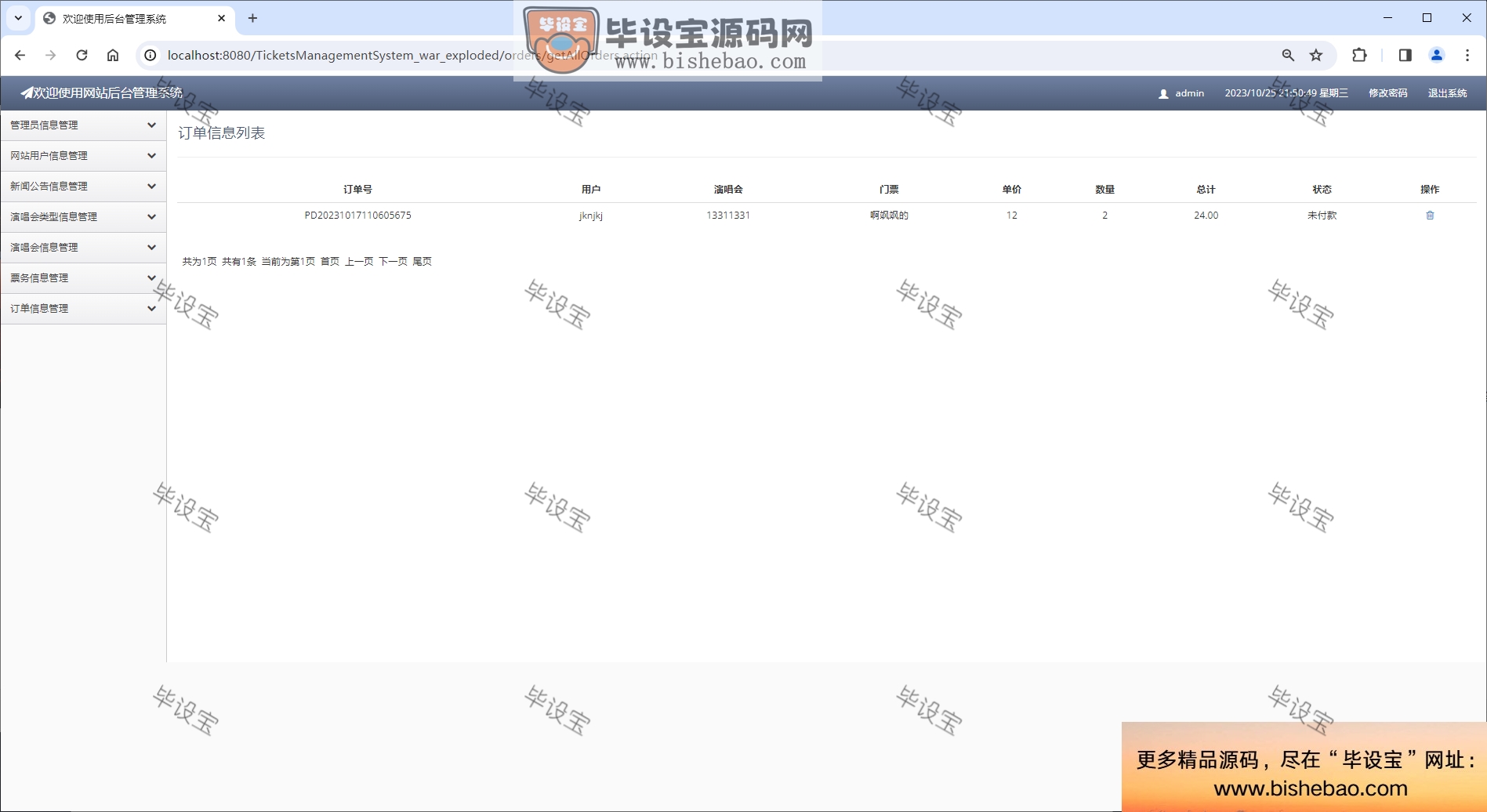Reload the current page
The height and width of the screenshot is (812, 1487).
[x=82, y=55]
